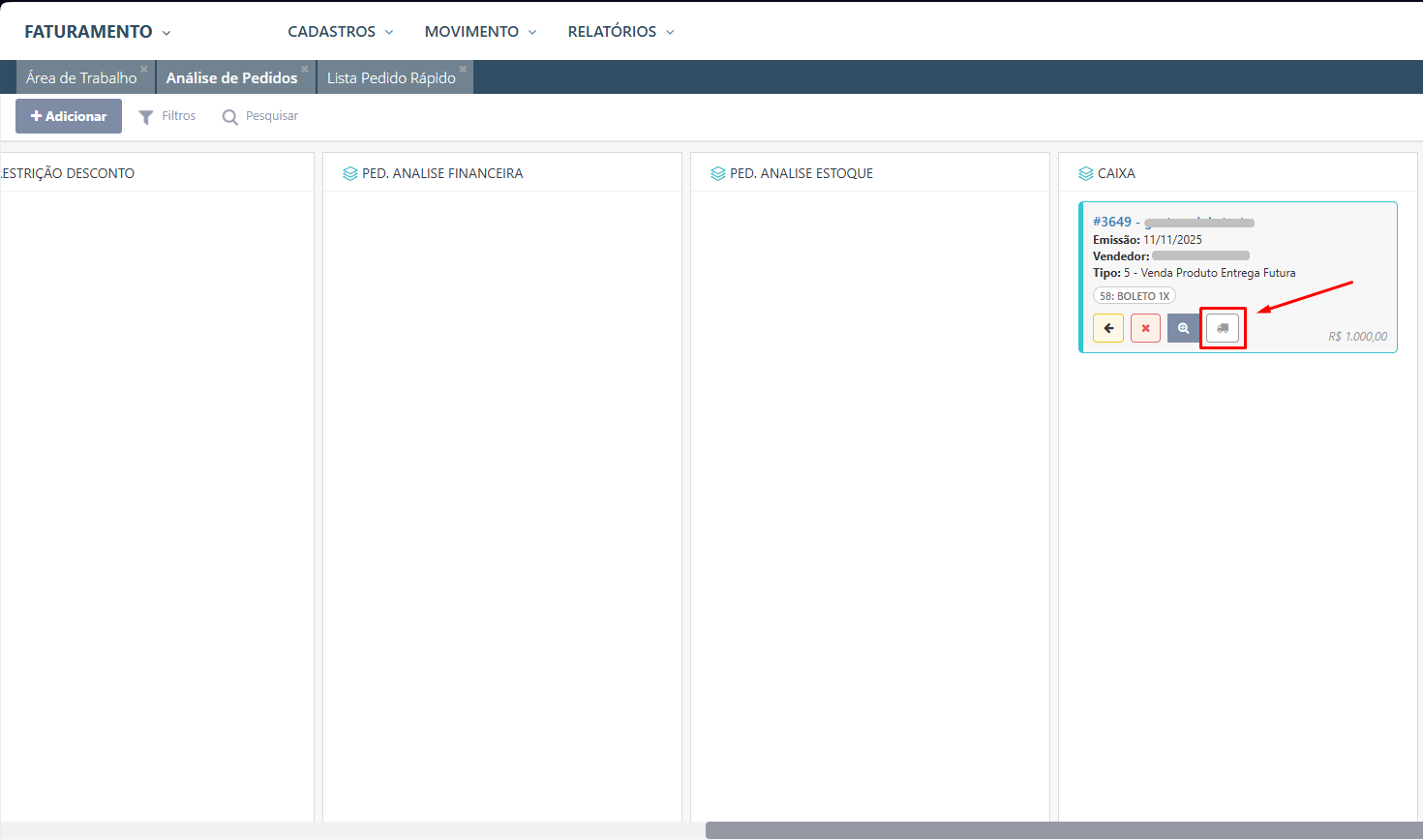The width and height of the screenshot is (1423, 840).
Task: Click the horizontal scrollbar at the bottom
Action: coord(1063,830)
